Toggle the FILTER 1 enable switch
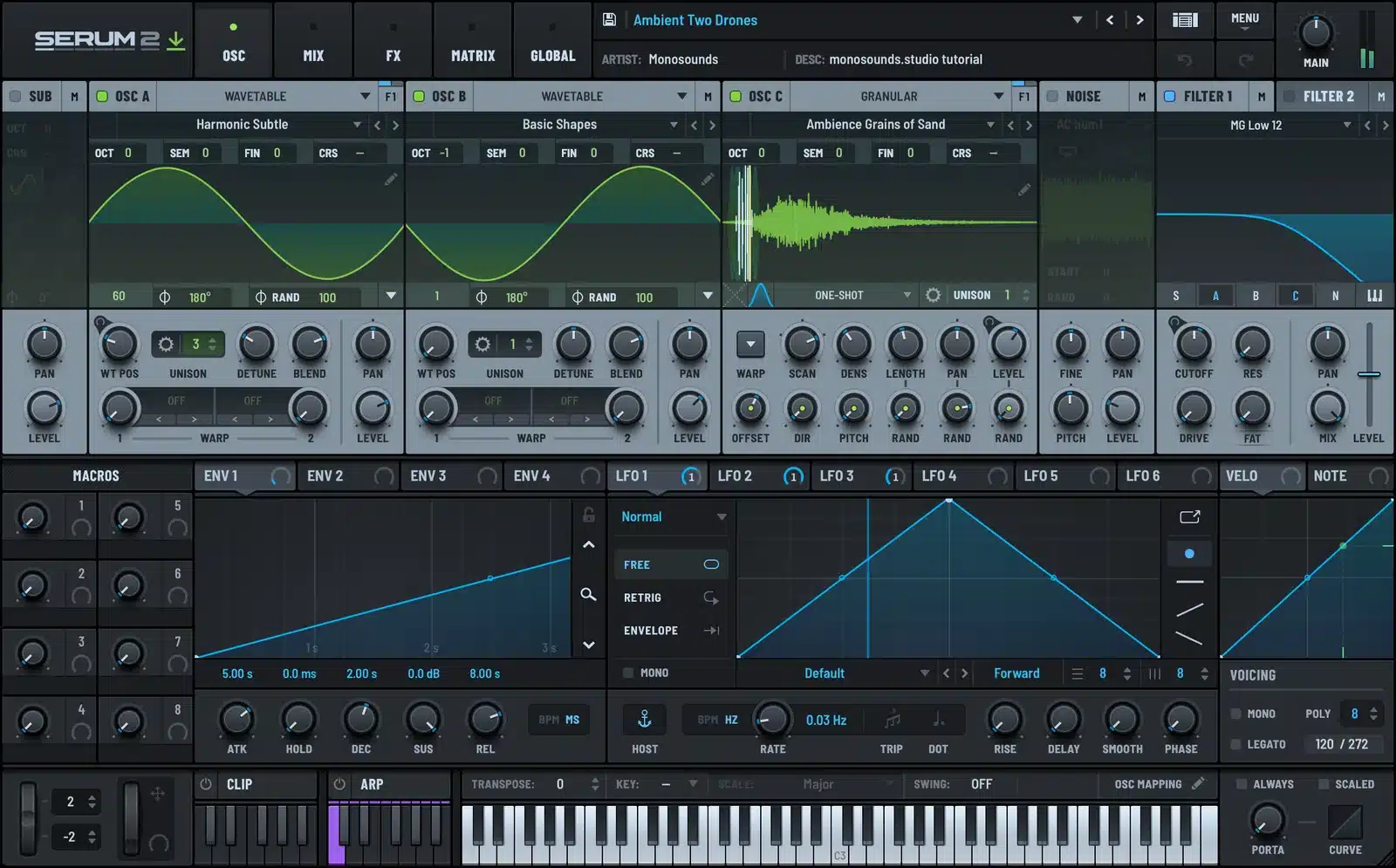Screen dimensions: 1396x868 click(1170, 96)
